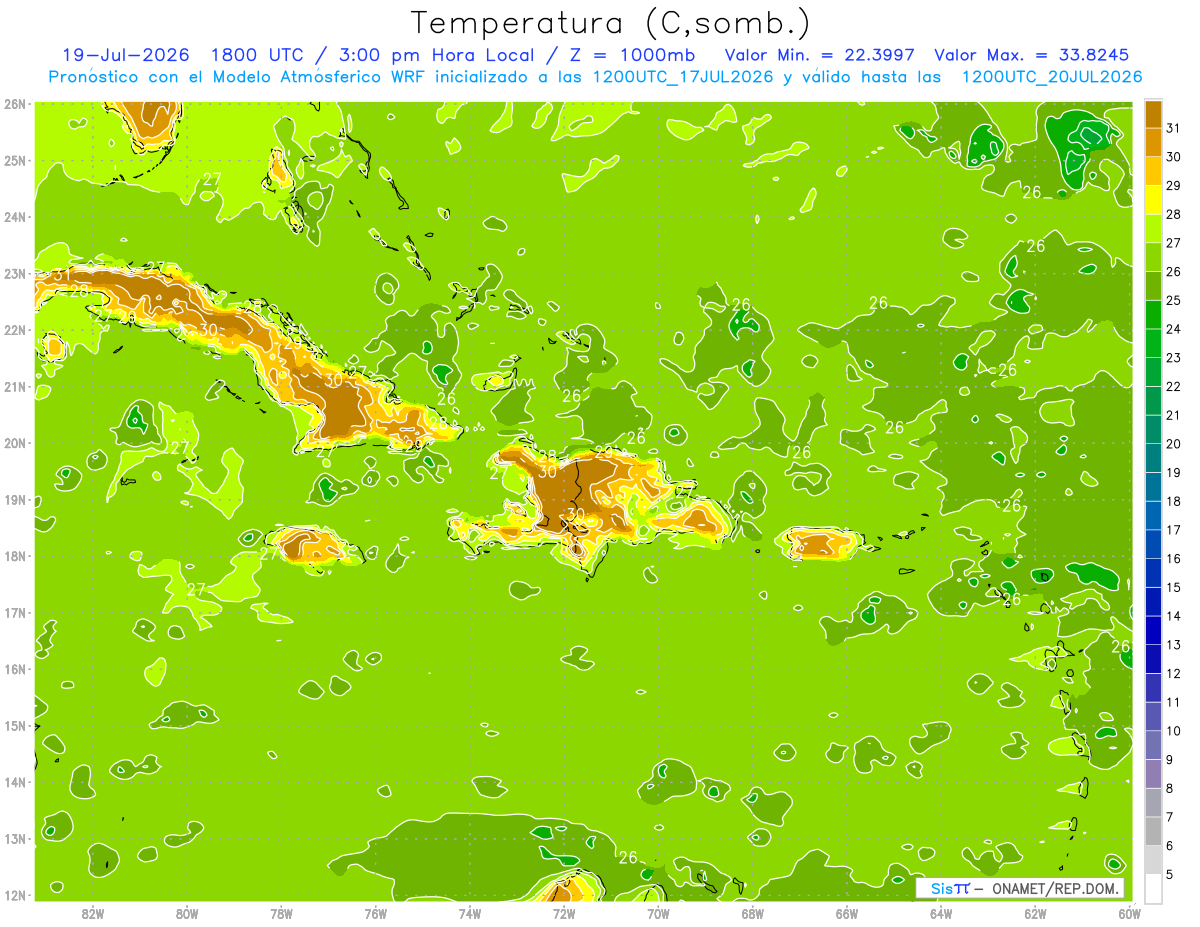The image size is (1200, 927).
Task: Click the legend value label 14
Action: [1173, 616]
